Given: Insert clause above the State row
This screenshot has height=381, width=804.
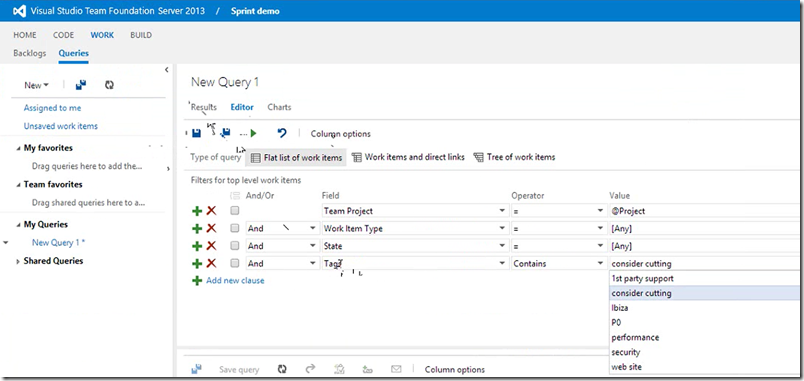Looking at the screenshot, I should [197, 246].
